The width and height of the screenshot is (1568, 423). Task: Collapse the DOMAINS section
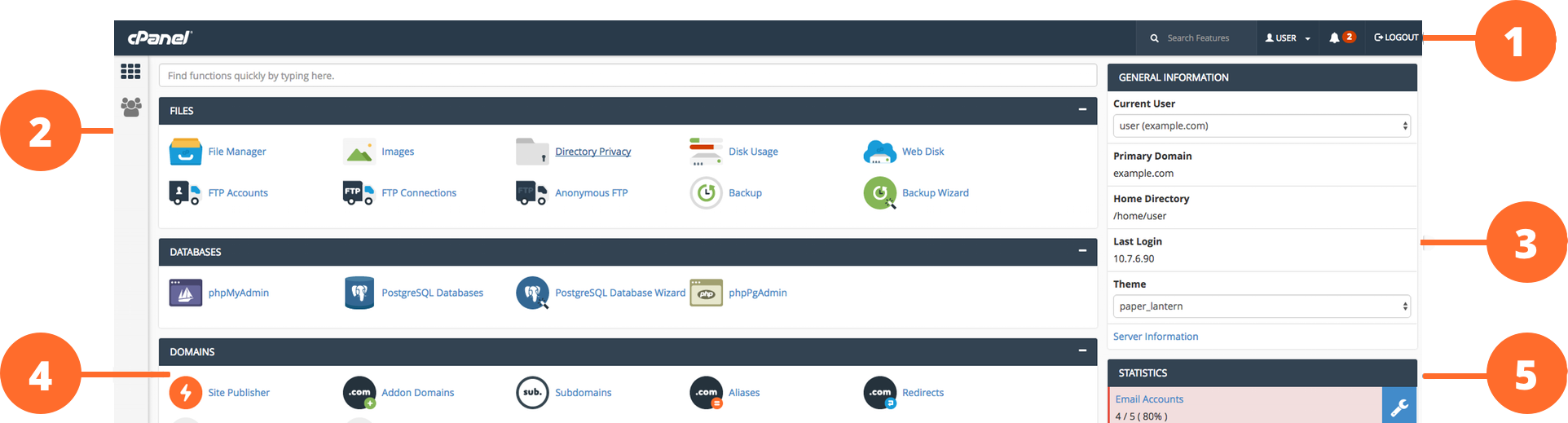point(1082,350)
